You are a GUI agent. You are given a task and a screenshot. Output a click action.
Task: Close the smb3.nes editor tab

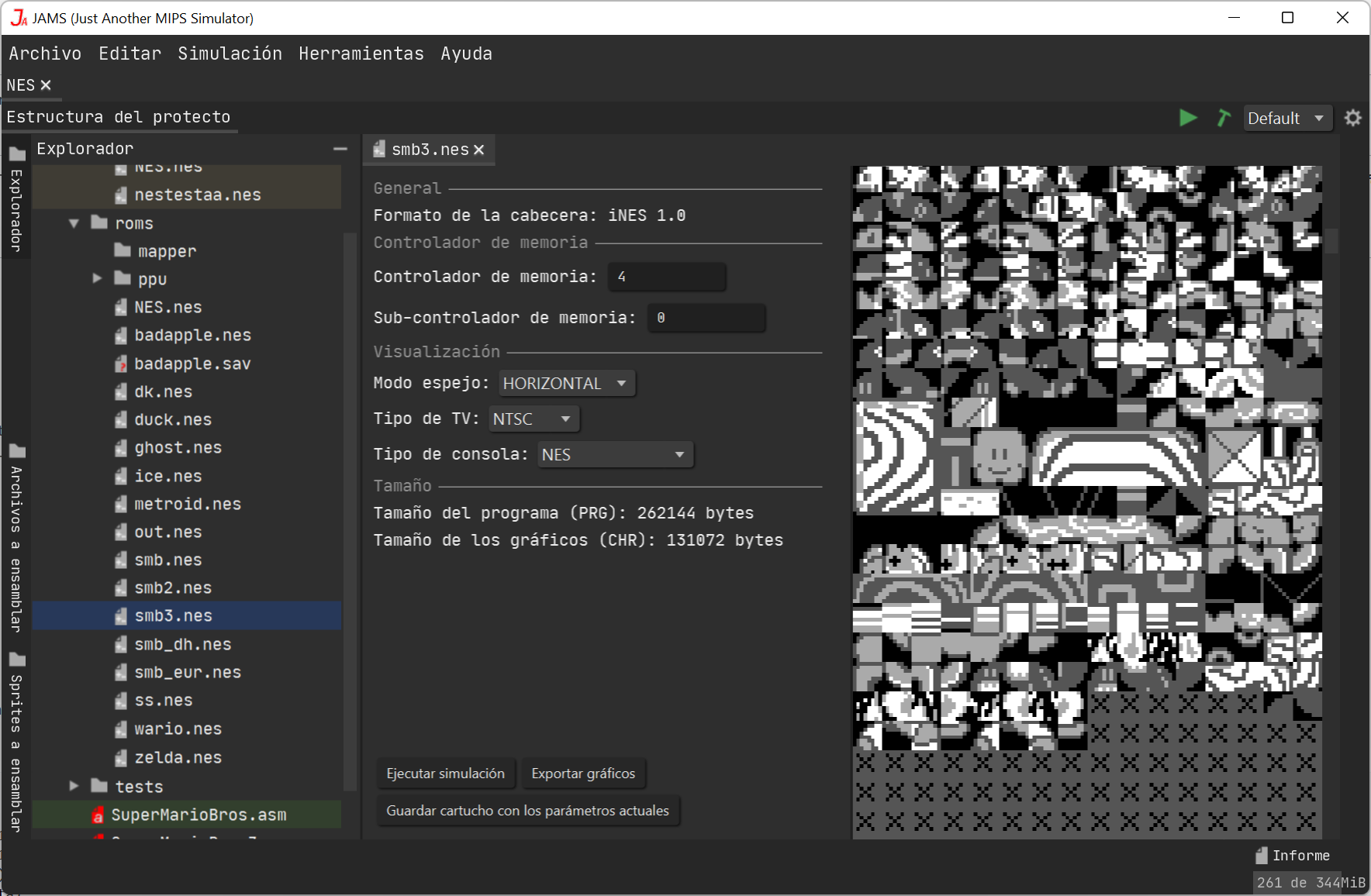[479, 150]
